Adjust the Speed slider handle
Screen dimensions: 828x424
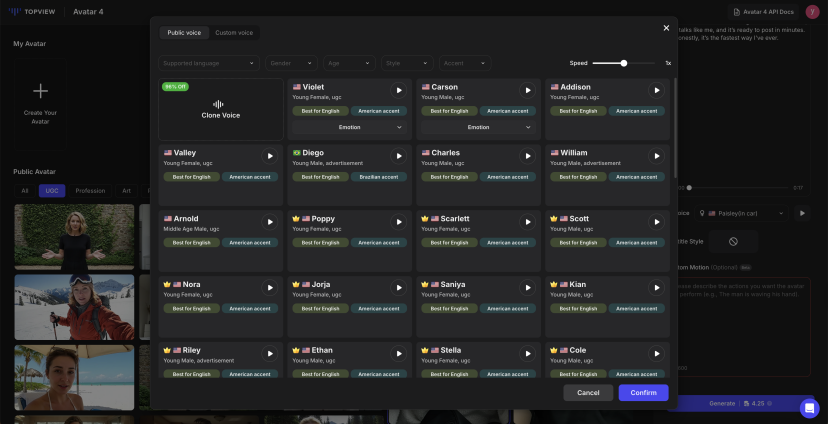(624, 63)
